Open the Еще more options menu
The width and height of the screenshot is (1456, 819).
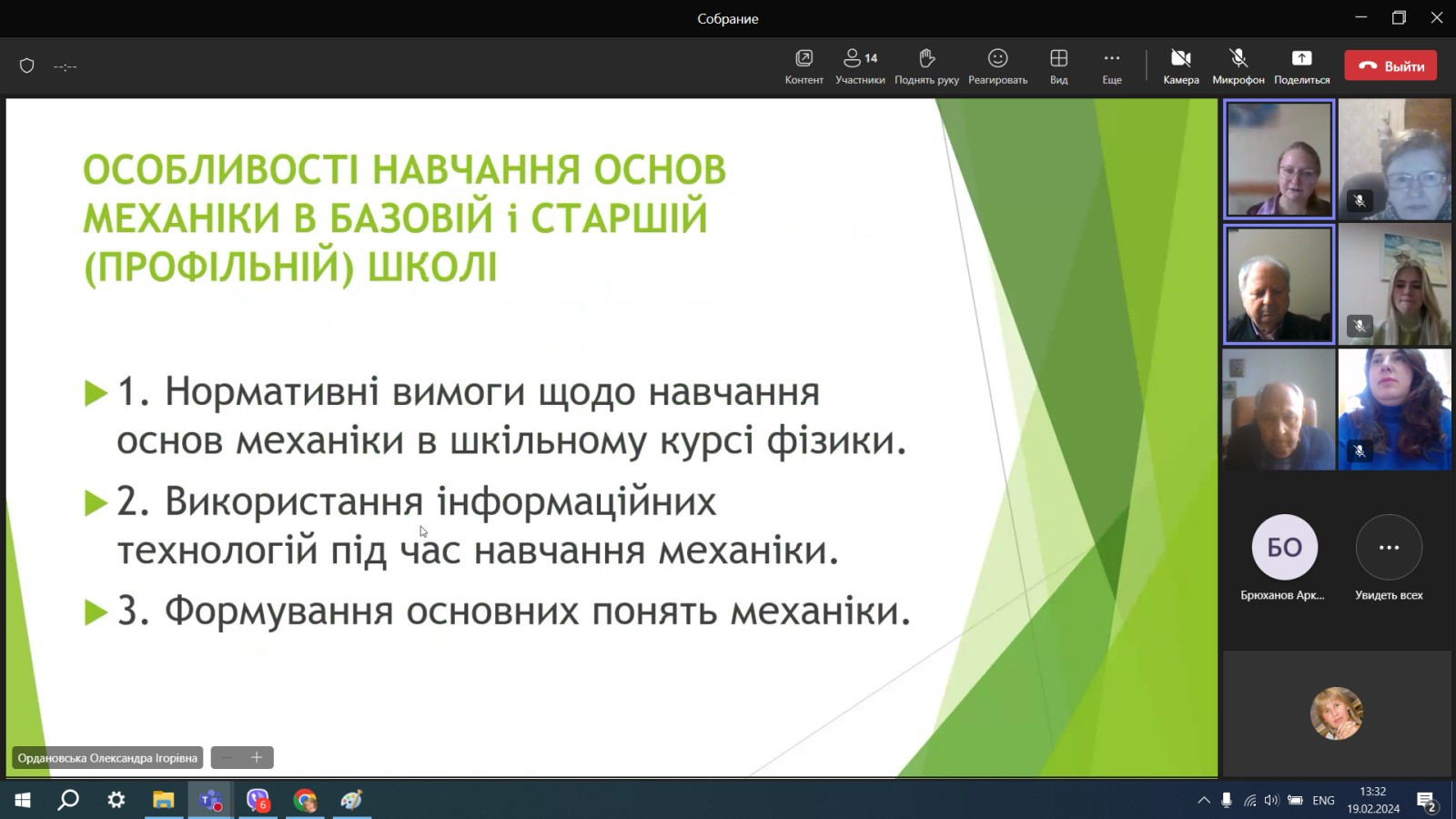[x=1112, y=66]
